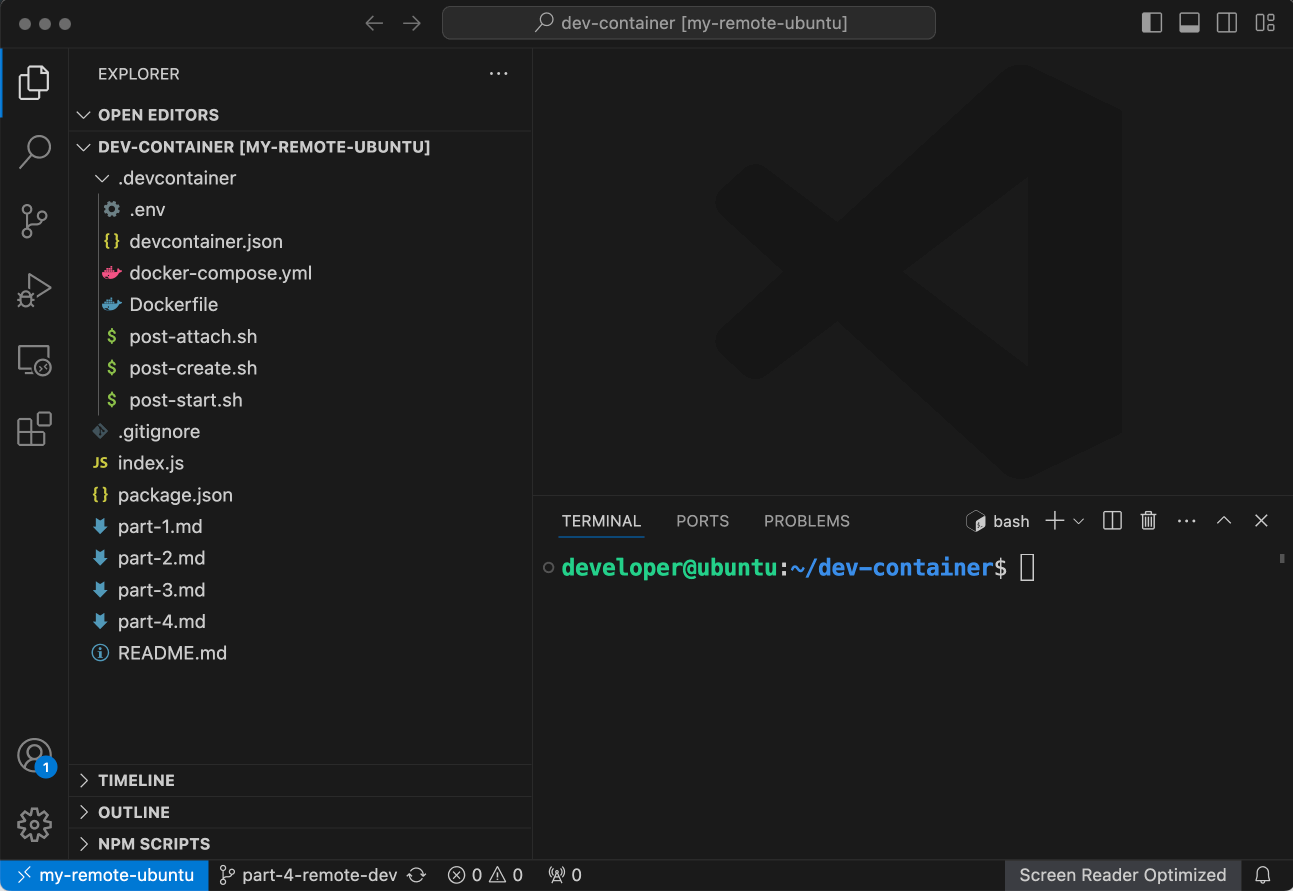
Task: Switch to the PROBLEMS tab
Action: point(806,521)
